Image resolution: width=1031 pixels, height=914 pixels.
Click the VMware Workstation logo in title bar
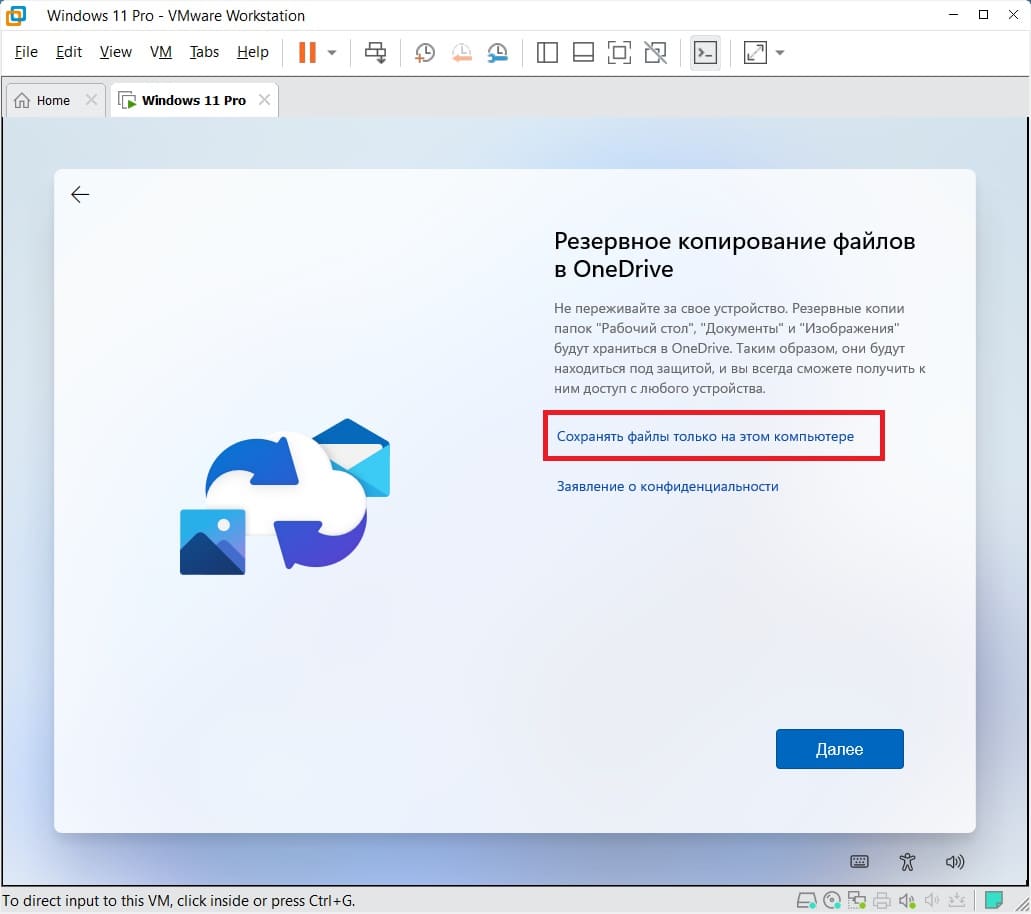click(x=16, y=16)
